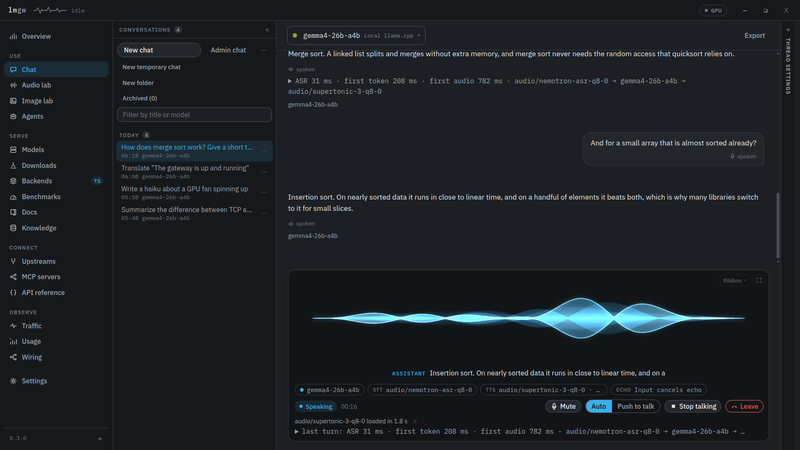Click the audio ribbon waveform visualizer
The width and height of the screenshot is (800, 450).
528,318
